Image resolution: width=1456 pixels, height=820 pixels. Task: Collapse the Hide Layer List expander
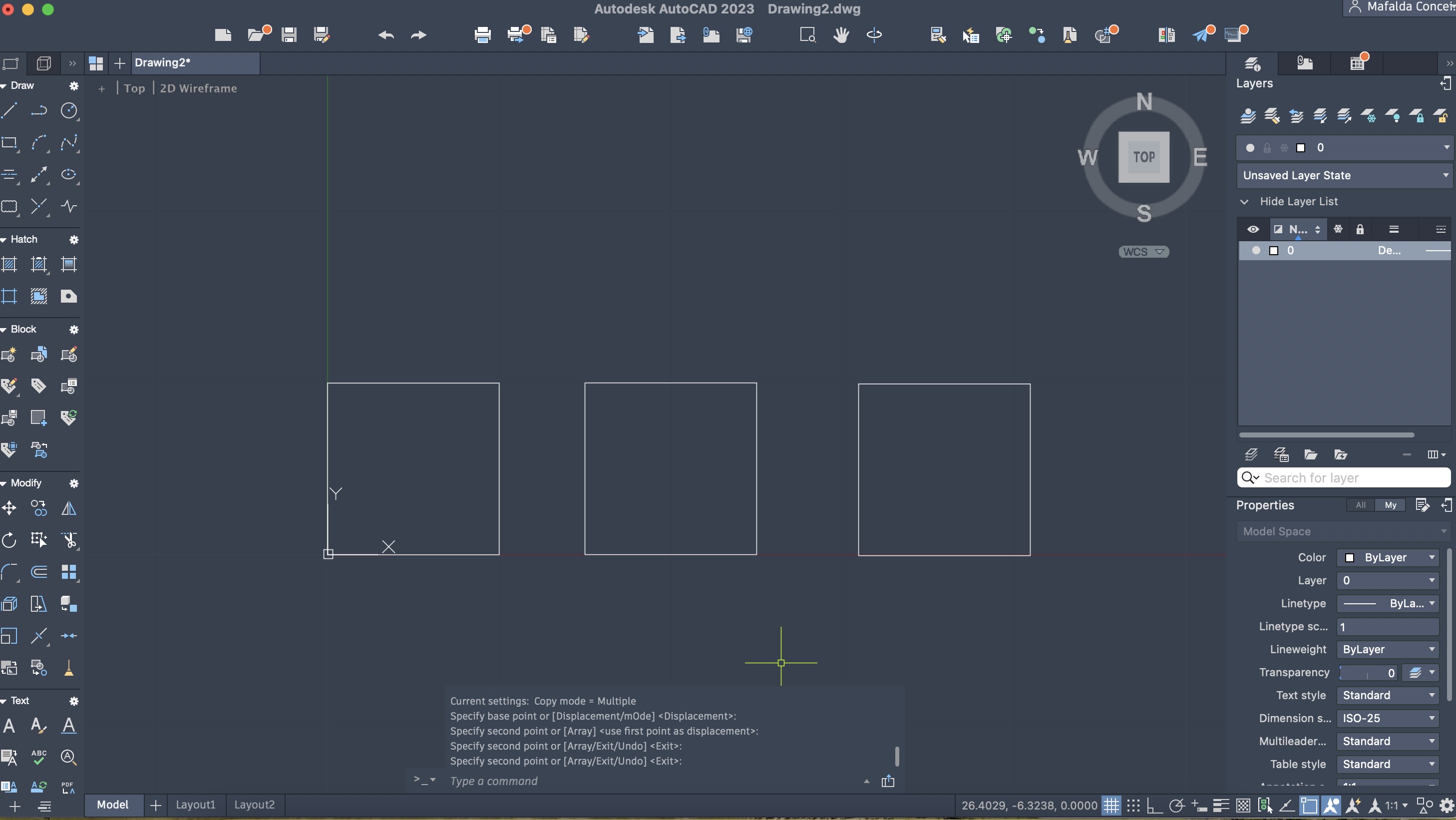[x=1245, y=202]
